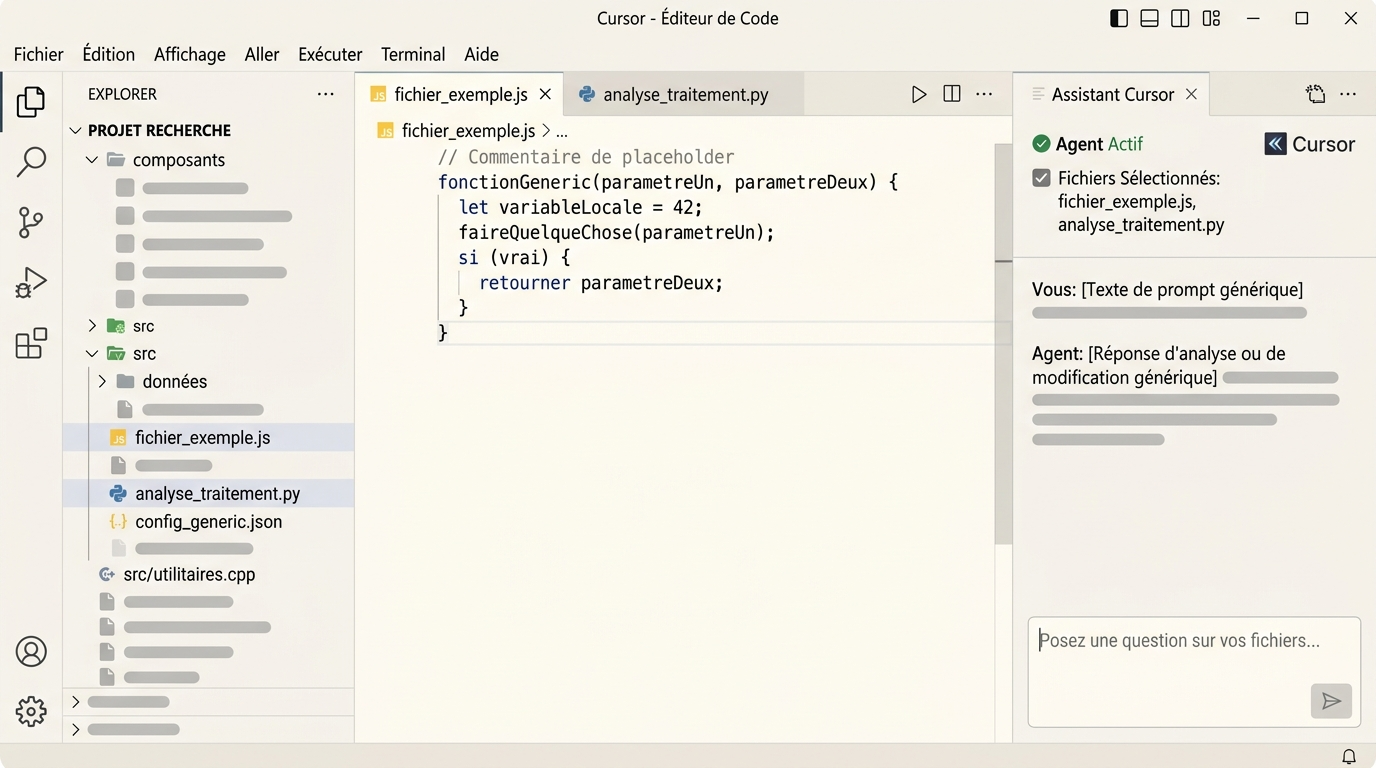The width and height of the screenshot is (1376, 768).
Task: Open the Terminal menu
Action: click(413, 54)
